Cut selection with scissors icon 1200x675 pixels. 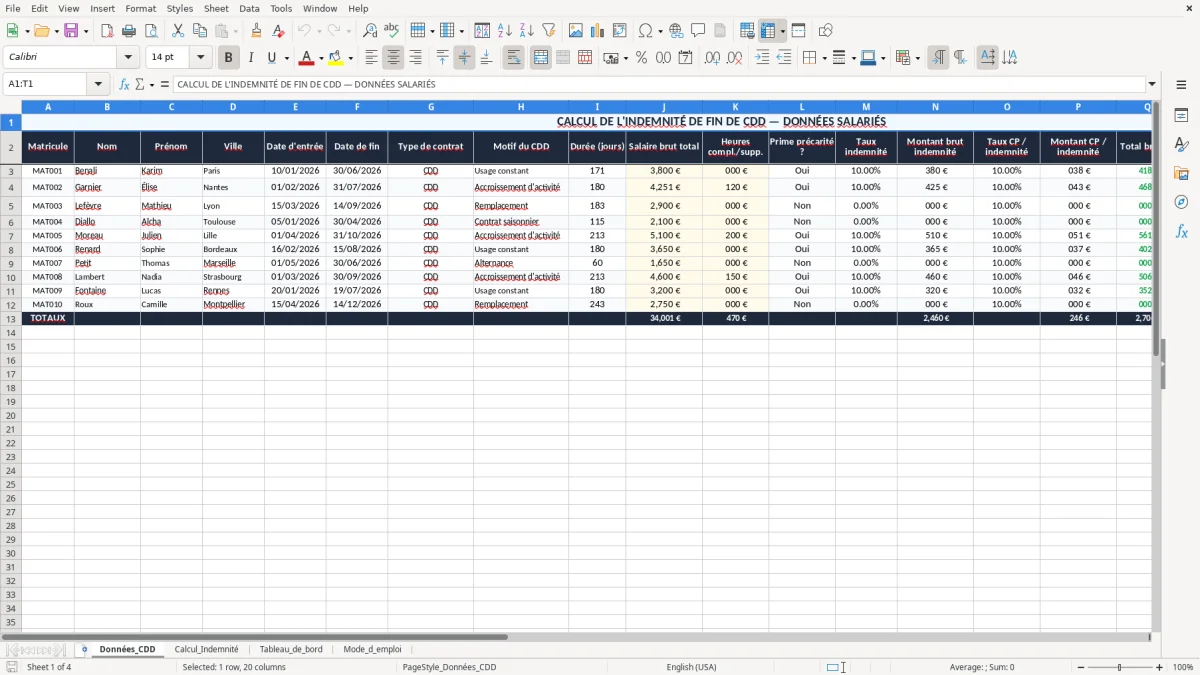tap(178, 31)
